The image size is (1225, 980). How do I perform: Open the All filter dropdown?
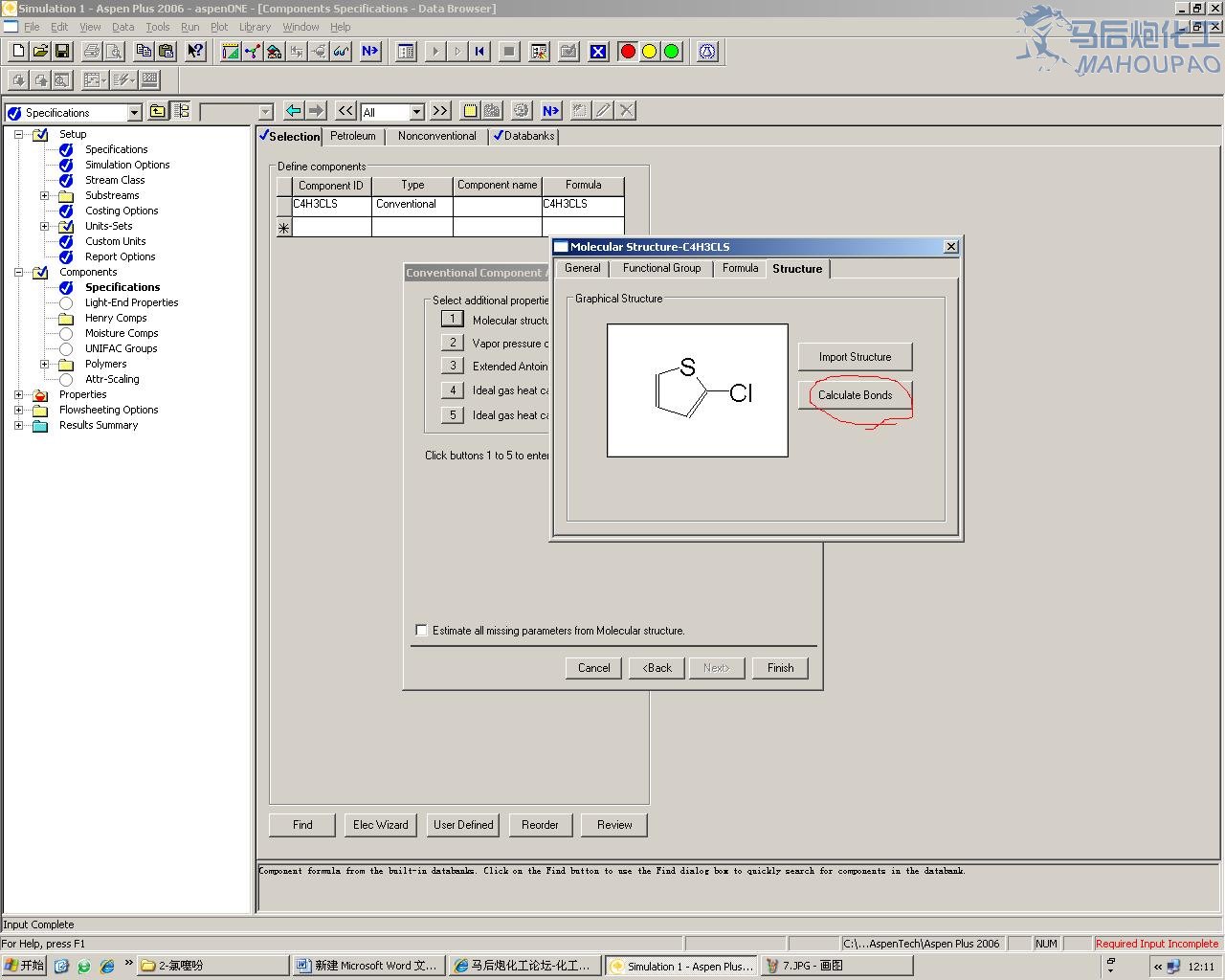pos(416,113)
